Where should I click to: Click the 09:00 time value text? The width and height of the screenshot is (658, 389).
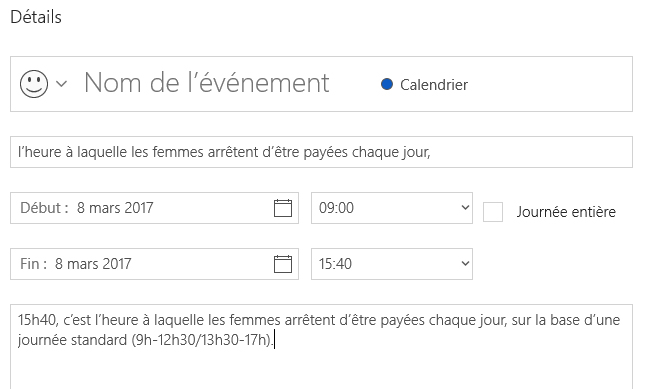[336, 208]
